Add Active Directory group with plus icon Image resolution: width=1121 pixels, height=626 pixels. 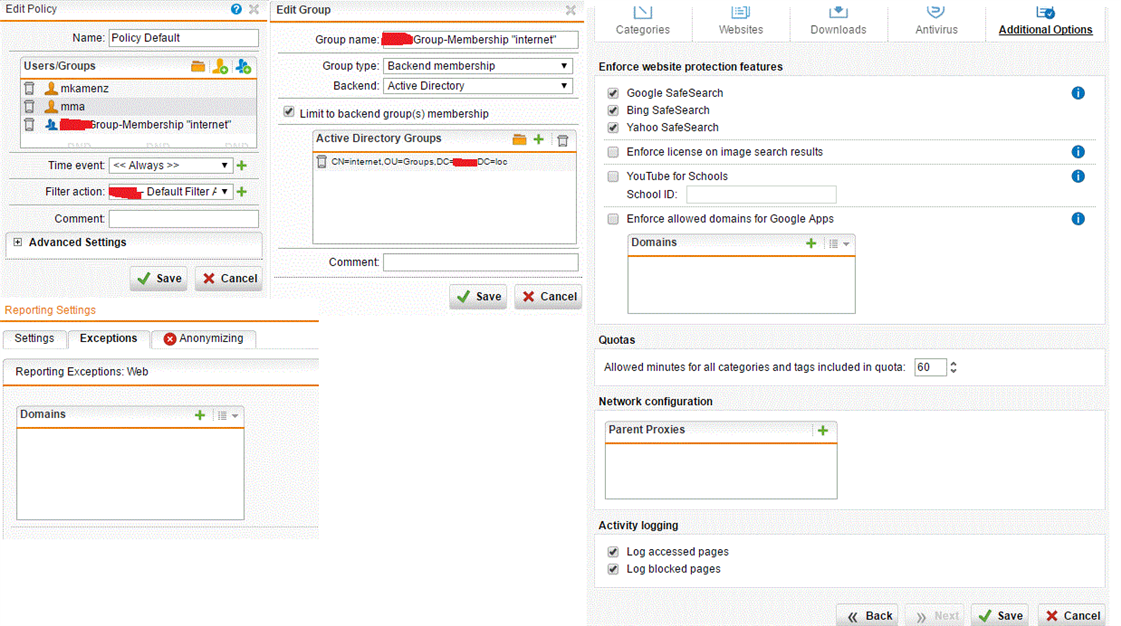coord(538,139)
